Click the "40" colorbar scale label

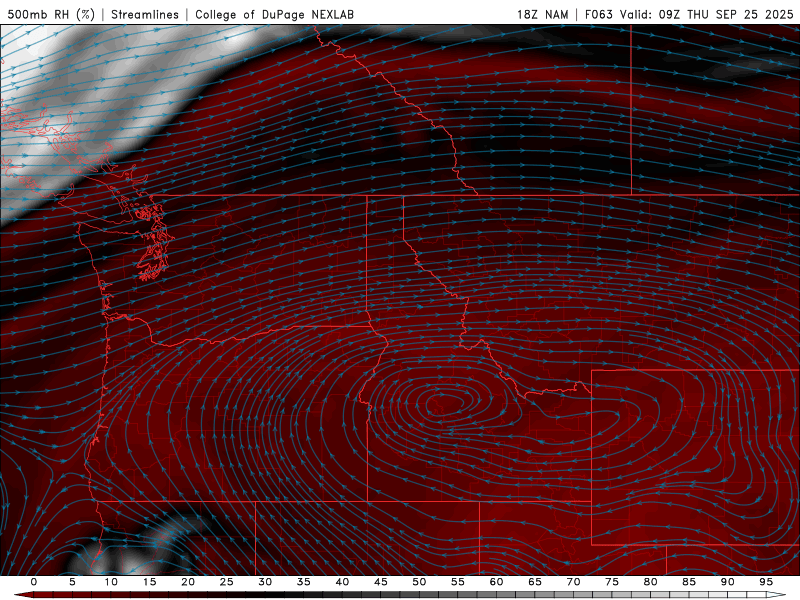tap(342, 582)
